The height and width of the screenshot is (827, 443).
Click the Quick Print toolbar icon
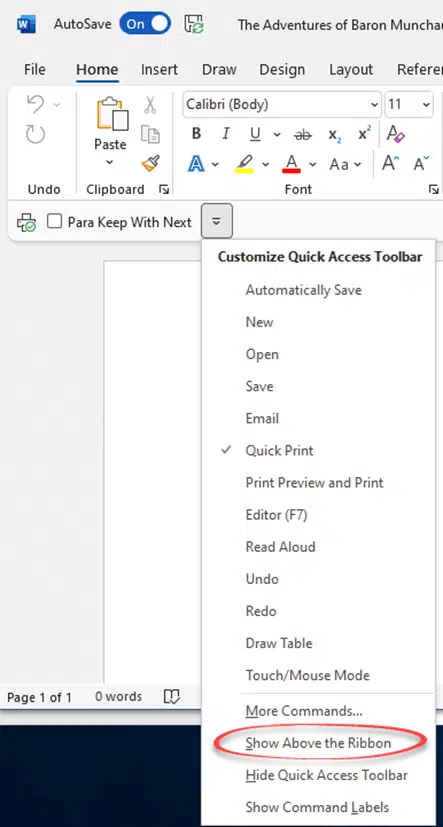pyautogui.click(x=26, y=223)
